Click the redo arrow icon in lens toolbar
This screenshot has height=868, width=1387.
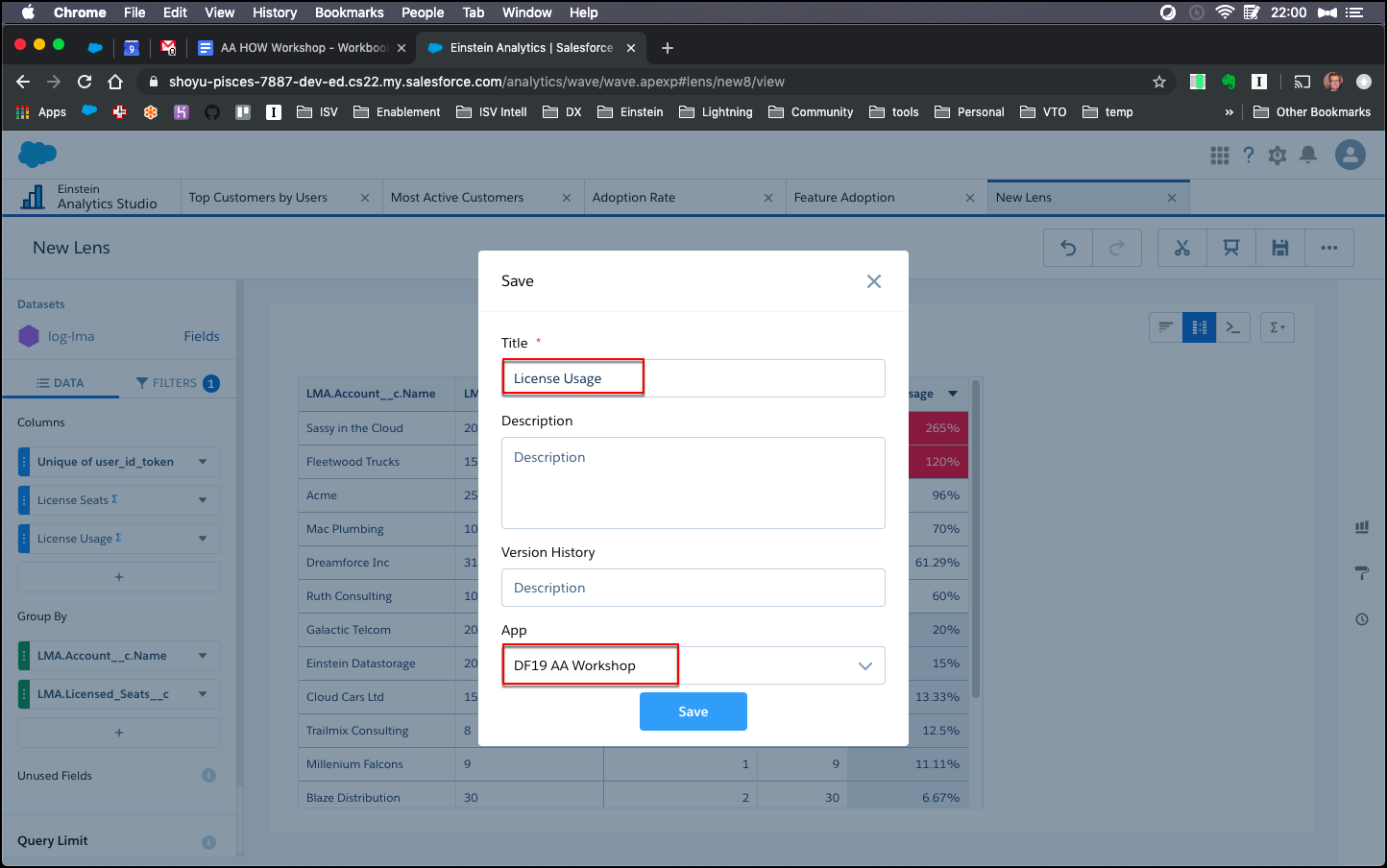click(1117, 248)
